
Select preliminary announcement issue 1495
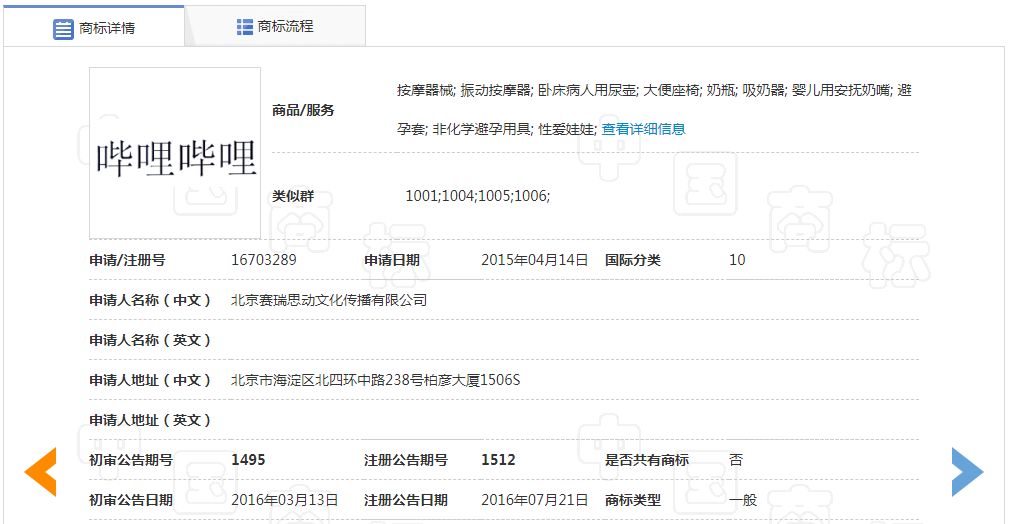point(248,460)
